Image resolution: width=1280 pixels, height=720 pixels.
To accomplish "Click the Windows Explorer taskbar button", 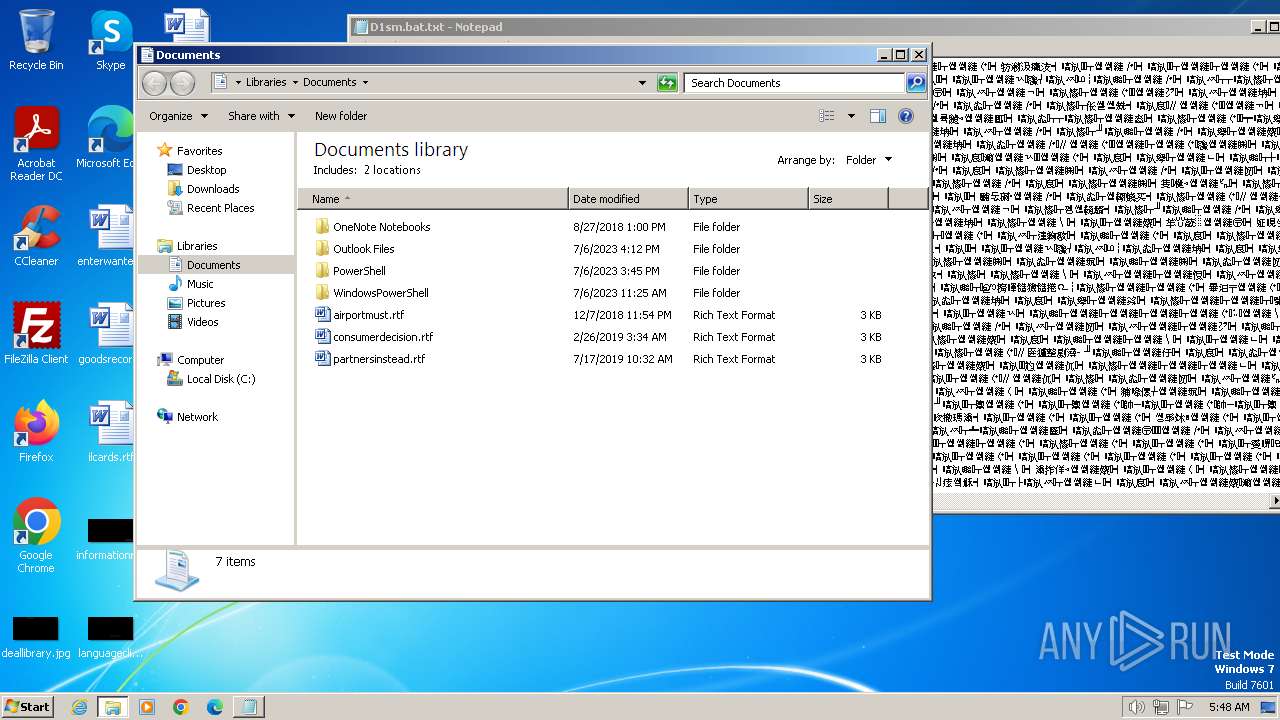I will [x=112, y=707].
